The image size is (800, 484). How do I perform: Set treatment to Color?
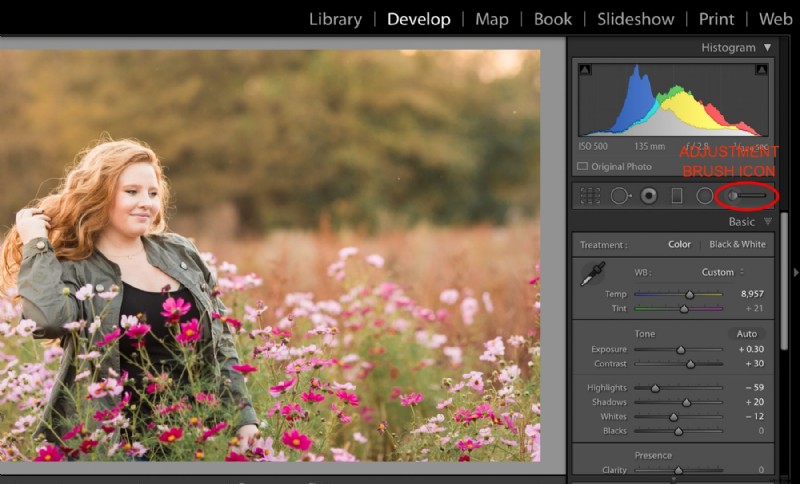click(x=680, y=244)
